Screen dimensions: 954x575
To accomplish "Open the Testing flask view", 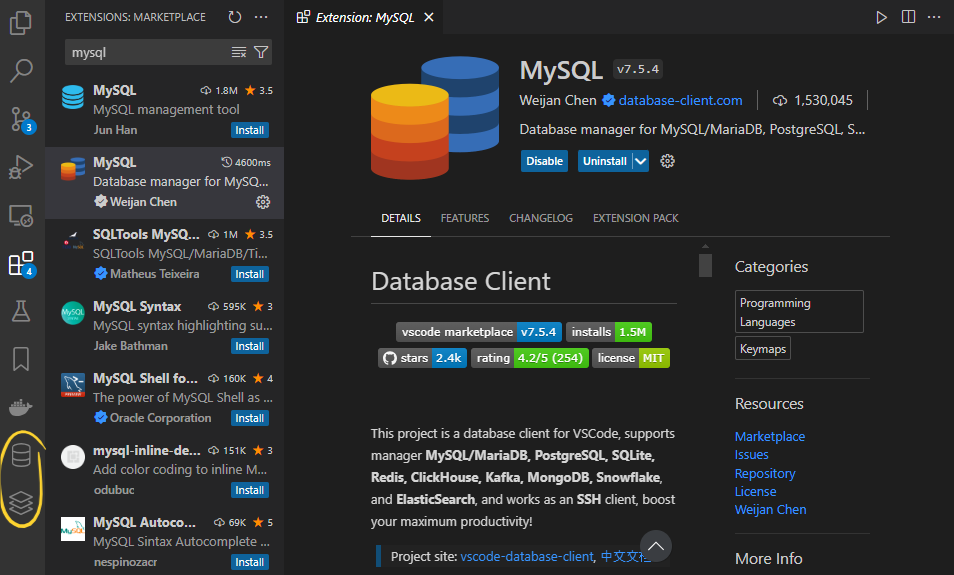I will tap(21, 311).
